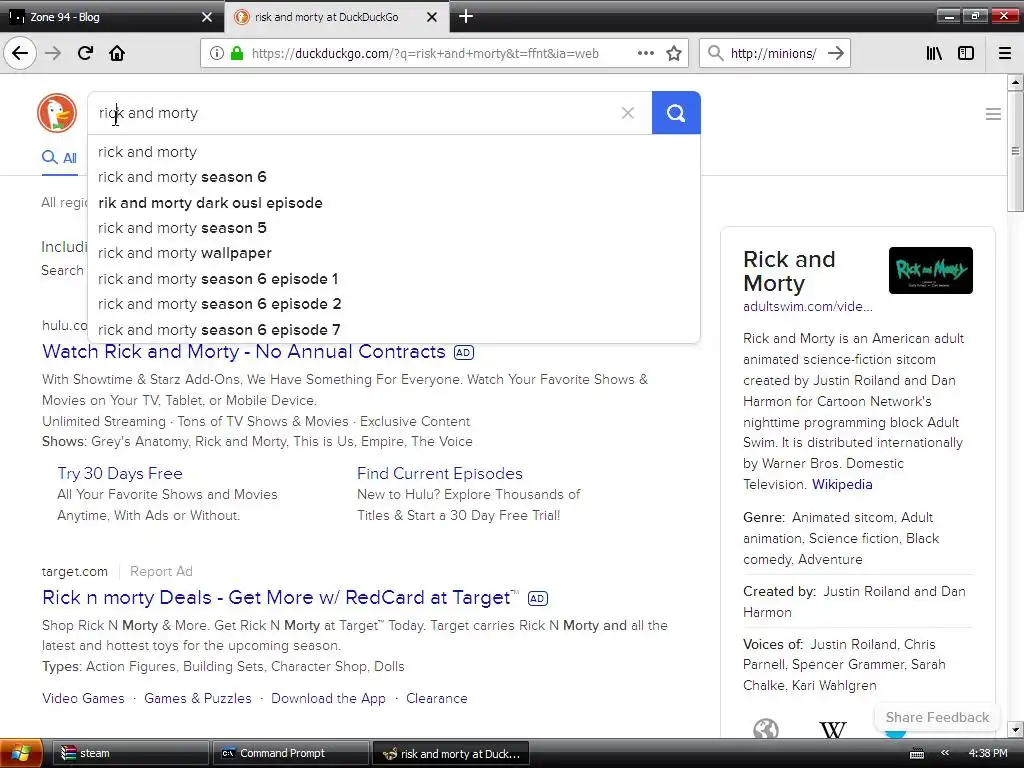The image size is (1024, 768).
Task: Go back with the browser back arrow
Action: pyautogui.click(x=20, y=53)
